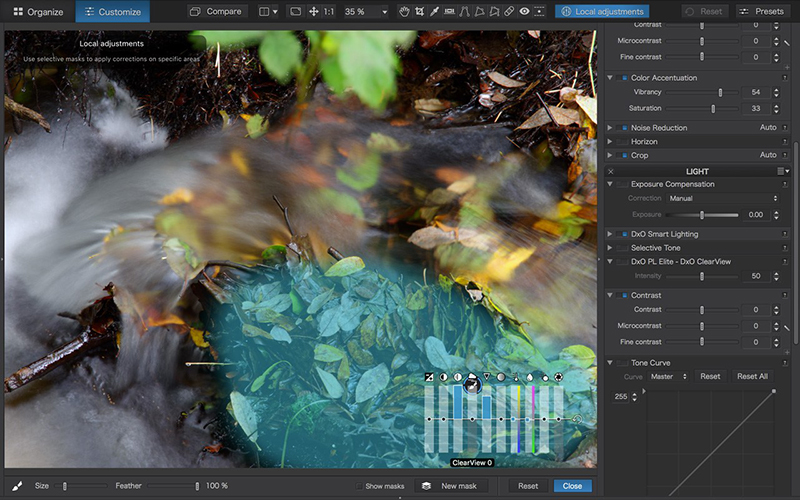This screenshot has height=500, width=800.
Task: Click the Temperature thermometer icon in equalizer
Action: 515,377
